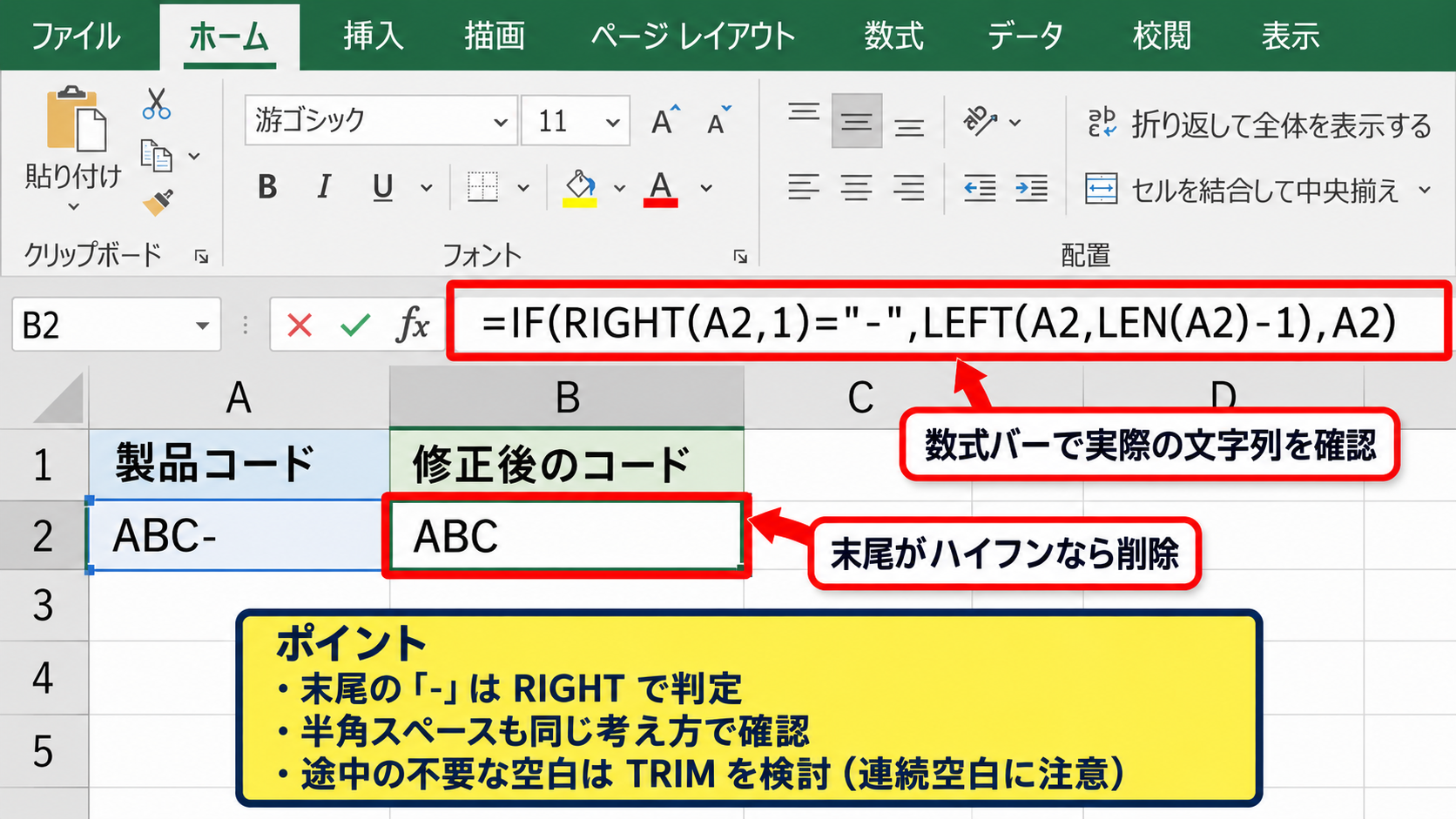Click the Copy icon in clipboard group
Screen dimensions: 1456x819
[157, 156]
